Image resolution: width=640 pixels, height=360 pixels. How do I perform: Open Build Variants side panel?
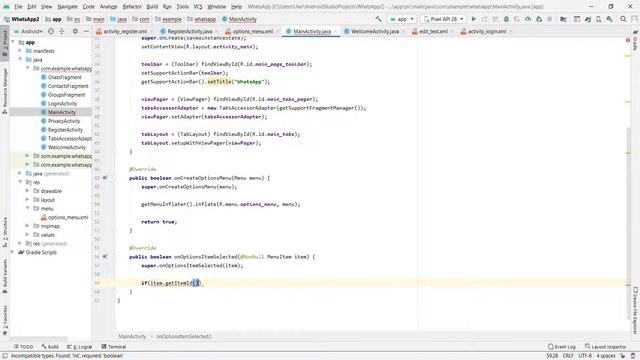pos(5,276)
